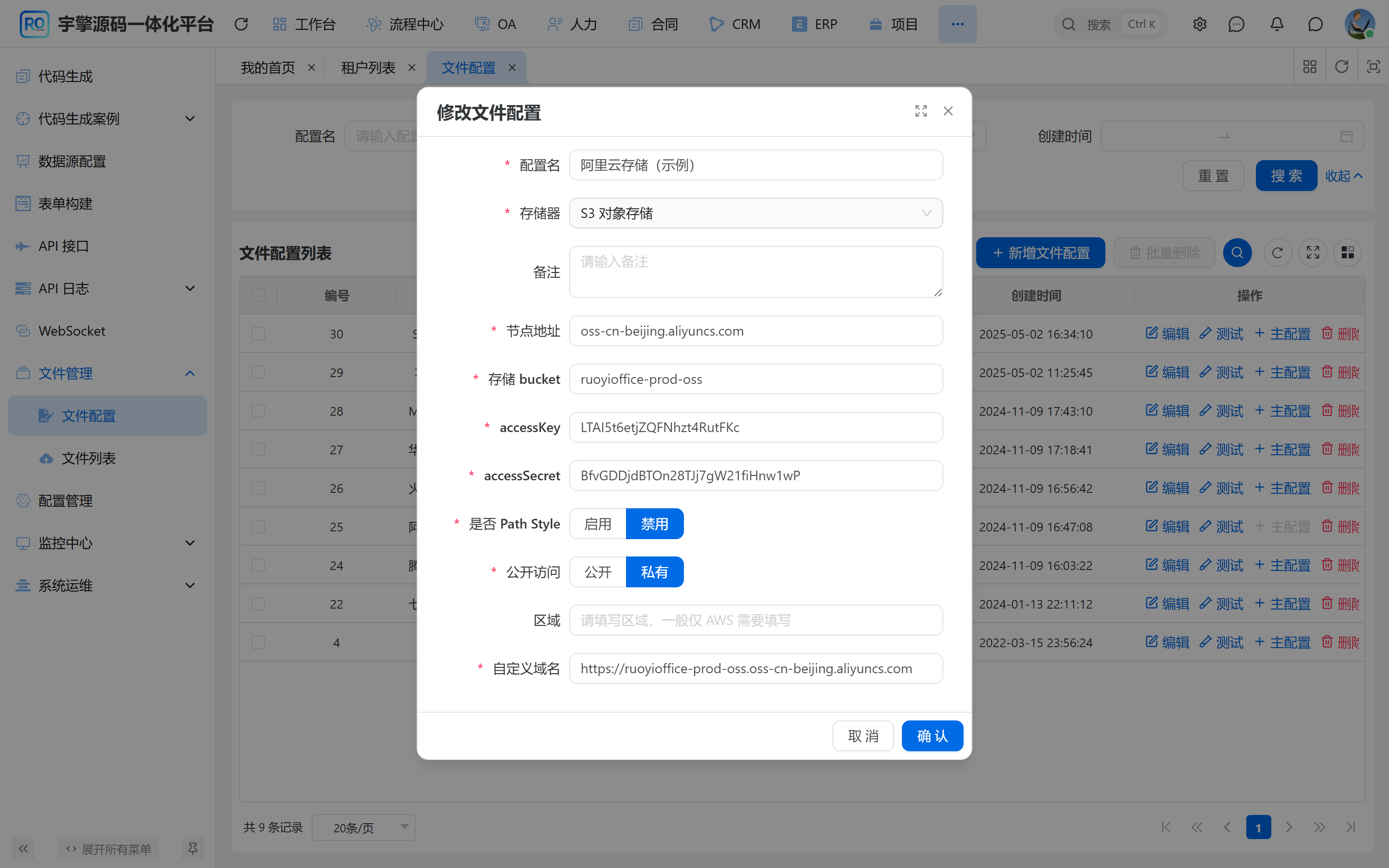Image resolution: width=1389 pixels, height=868 pixels.
Task: Expand the API 日志 sidebar menu
Action: pos(108,288)
